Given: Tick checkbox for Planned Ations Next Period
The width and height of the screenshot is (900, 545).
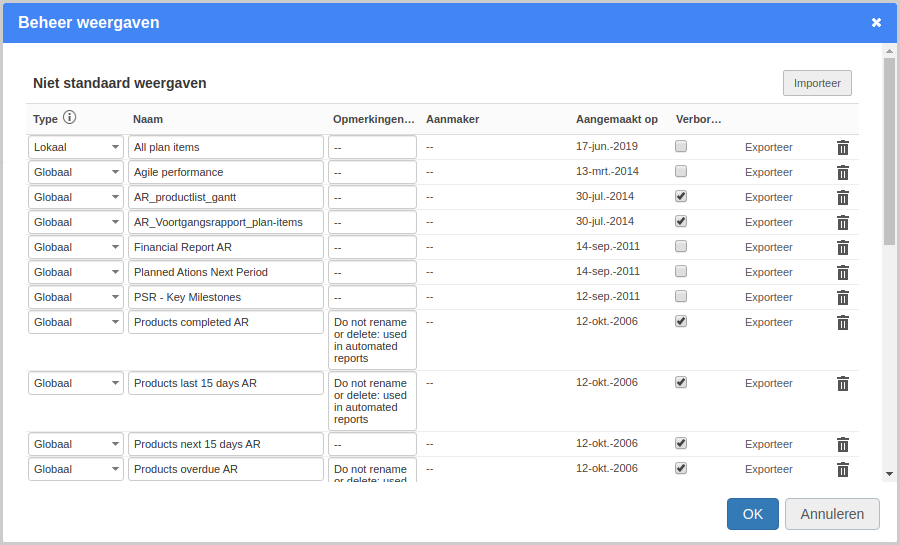Looking at the screenshot, I should point(681,271).
